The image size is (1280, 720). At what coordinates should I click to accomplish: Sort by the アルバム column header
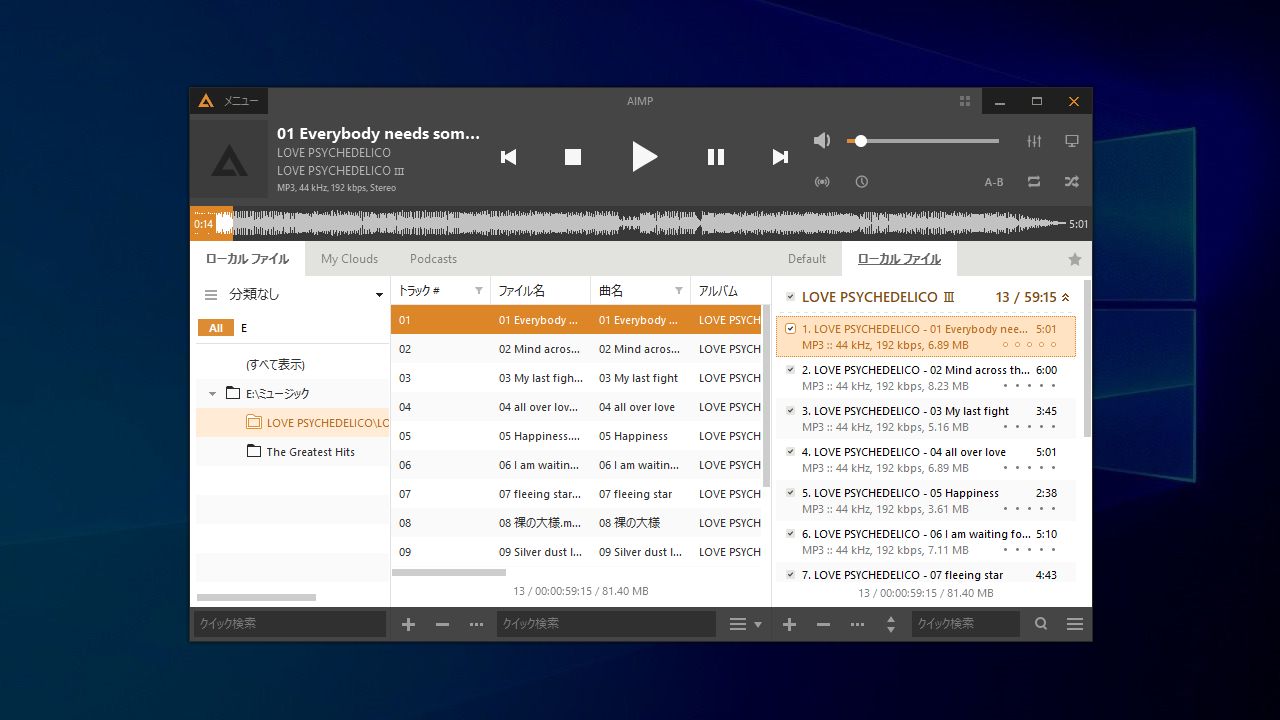click(726, 291)
